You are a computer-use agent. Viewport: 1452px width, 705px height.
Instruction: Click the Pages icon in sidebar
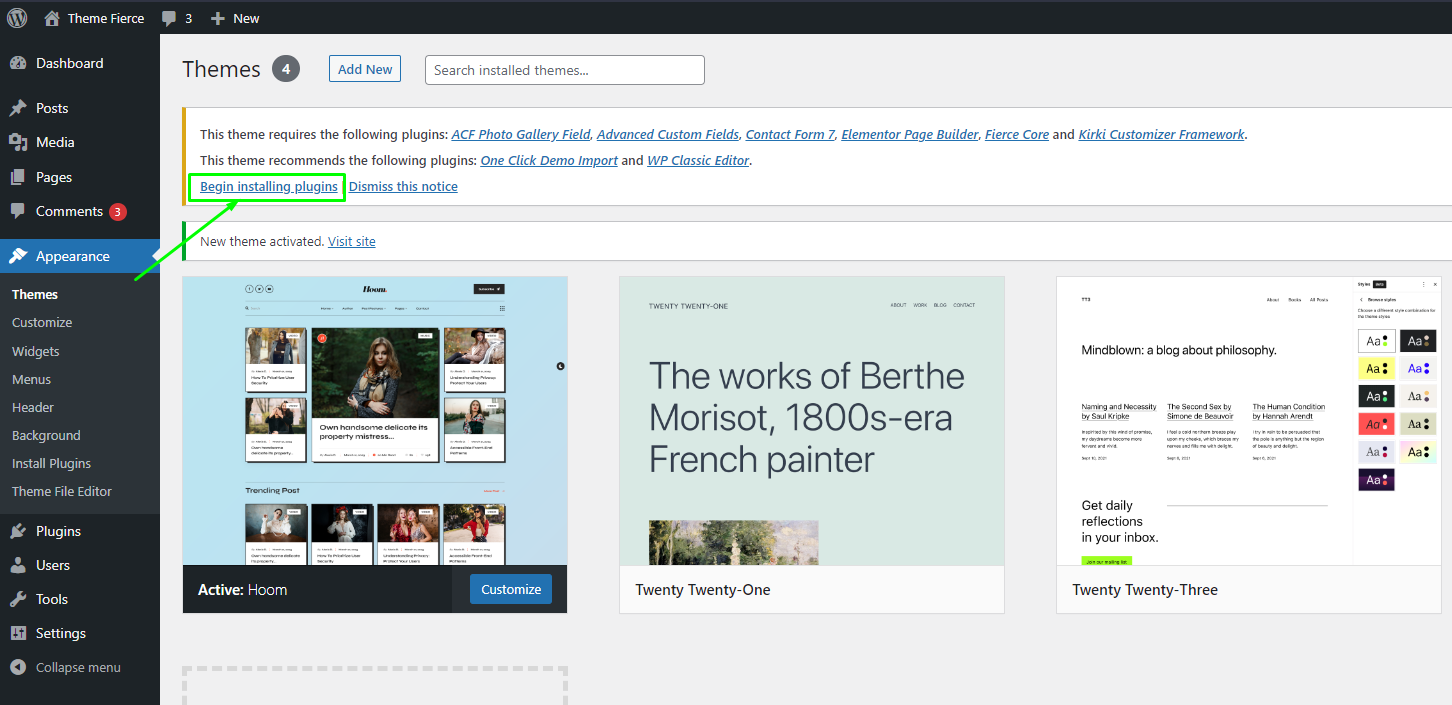(x=18, y=177)
